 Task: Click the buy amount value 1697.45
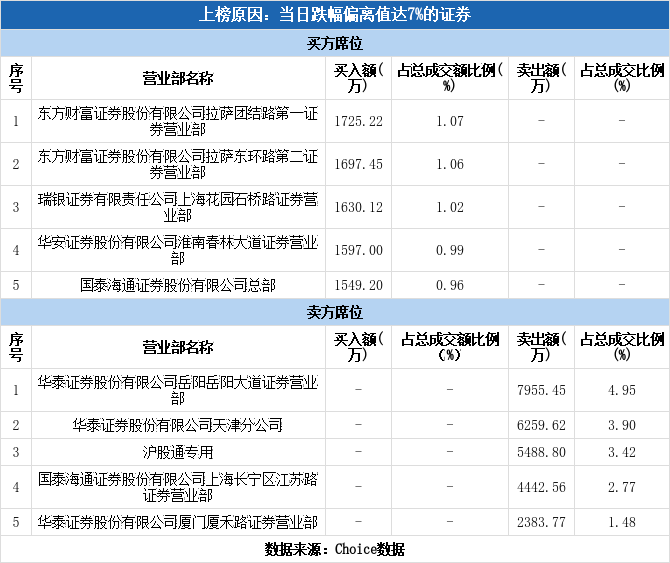[x=359, y=164]
